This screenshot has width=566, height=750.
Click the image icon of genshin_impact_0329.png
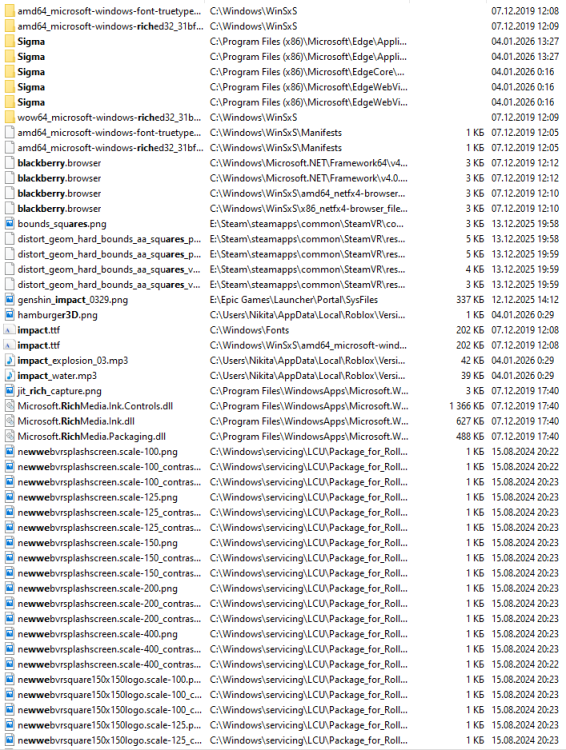(9, 300)
